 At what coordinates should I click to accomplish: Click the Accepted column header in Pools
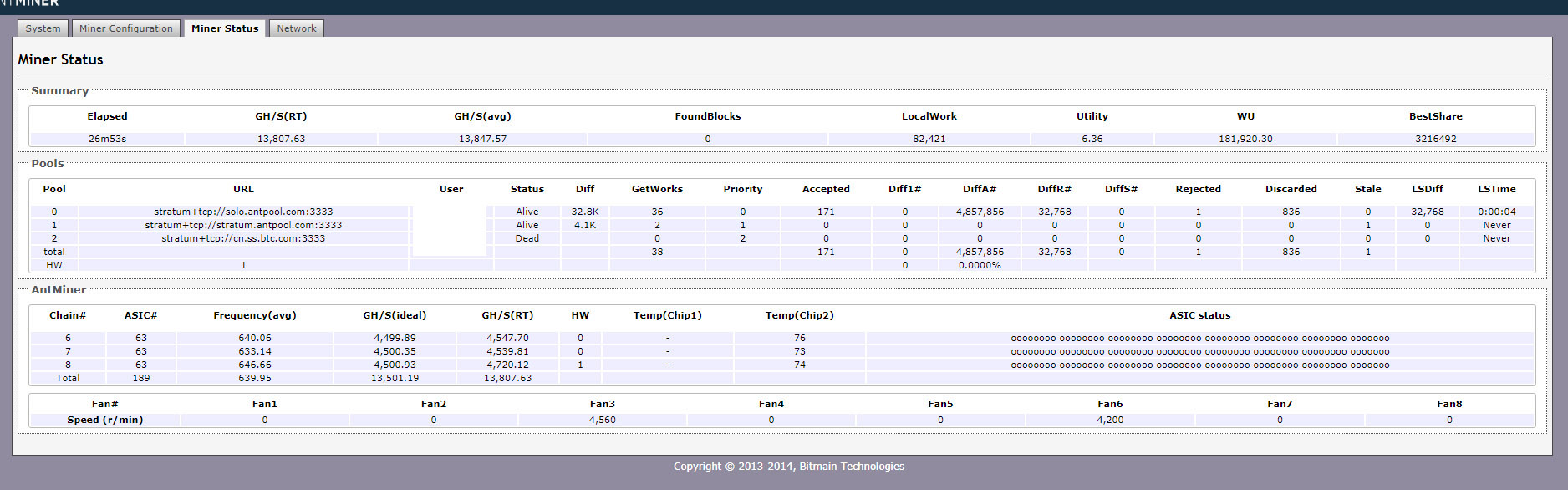(x=826, y=189)
